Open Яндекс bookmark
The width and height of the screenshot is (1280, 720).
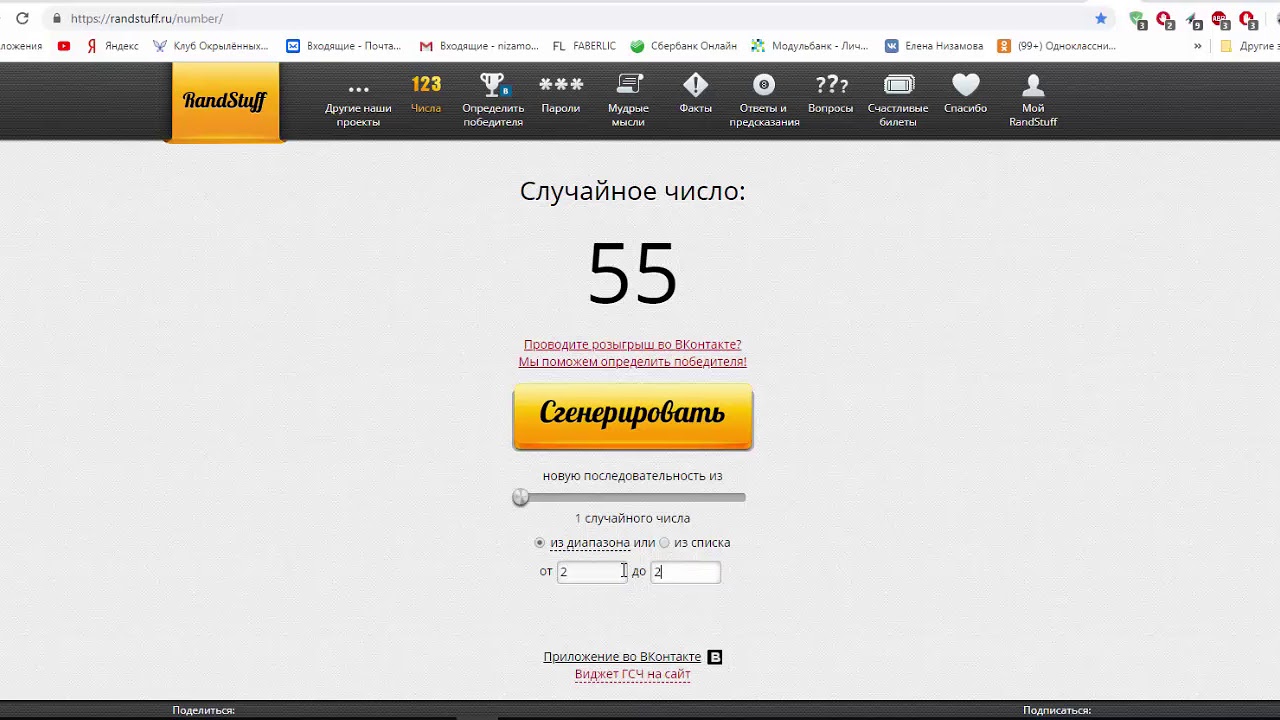coord(113,46)
